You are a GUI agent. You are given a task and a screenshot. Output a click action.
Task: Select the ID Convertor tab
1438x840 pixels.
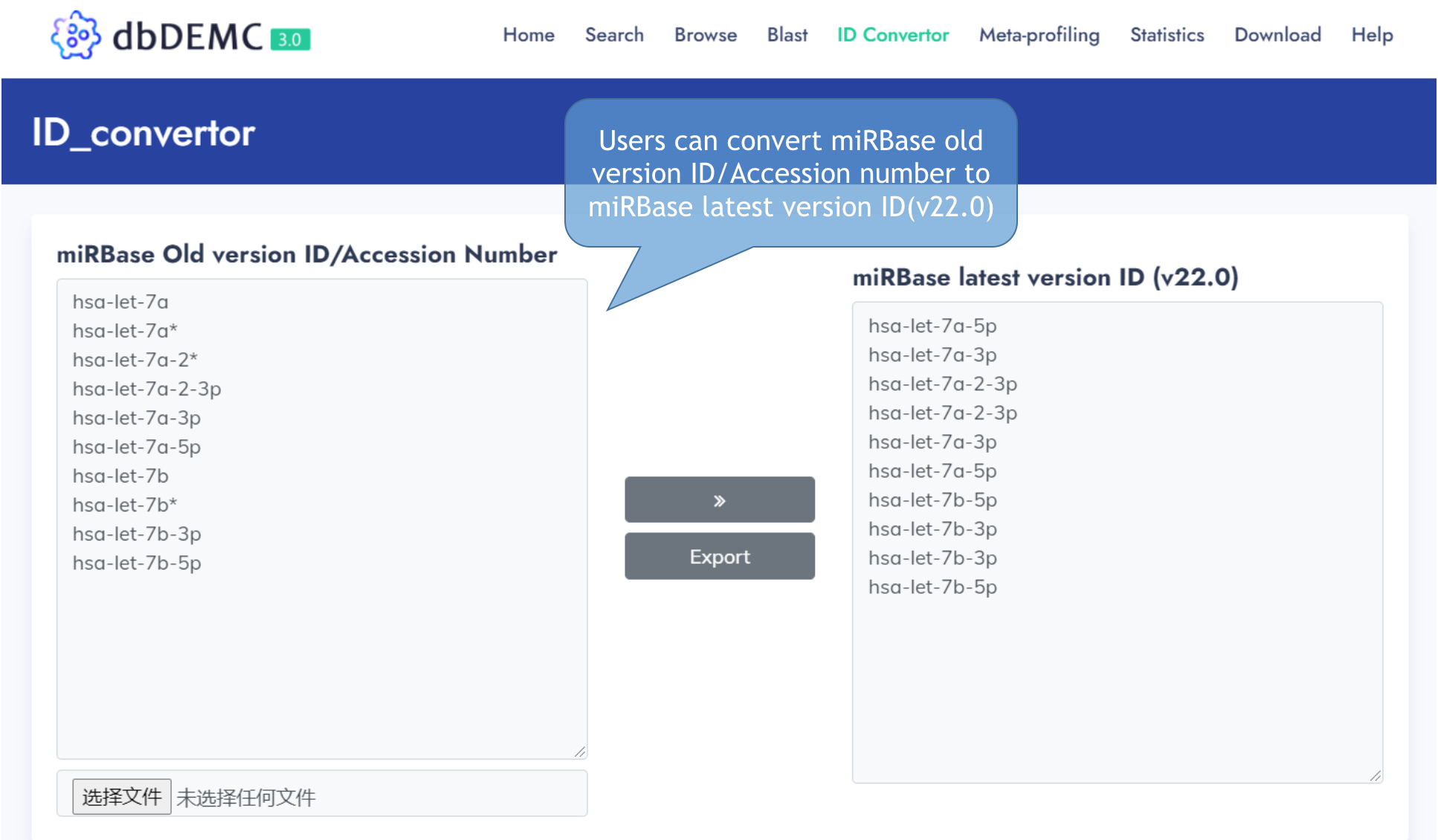pyautogui.click(x=893, y=35)
